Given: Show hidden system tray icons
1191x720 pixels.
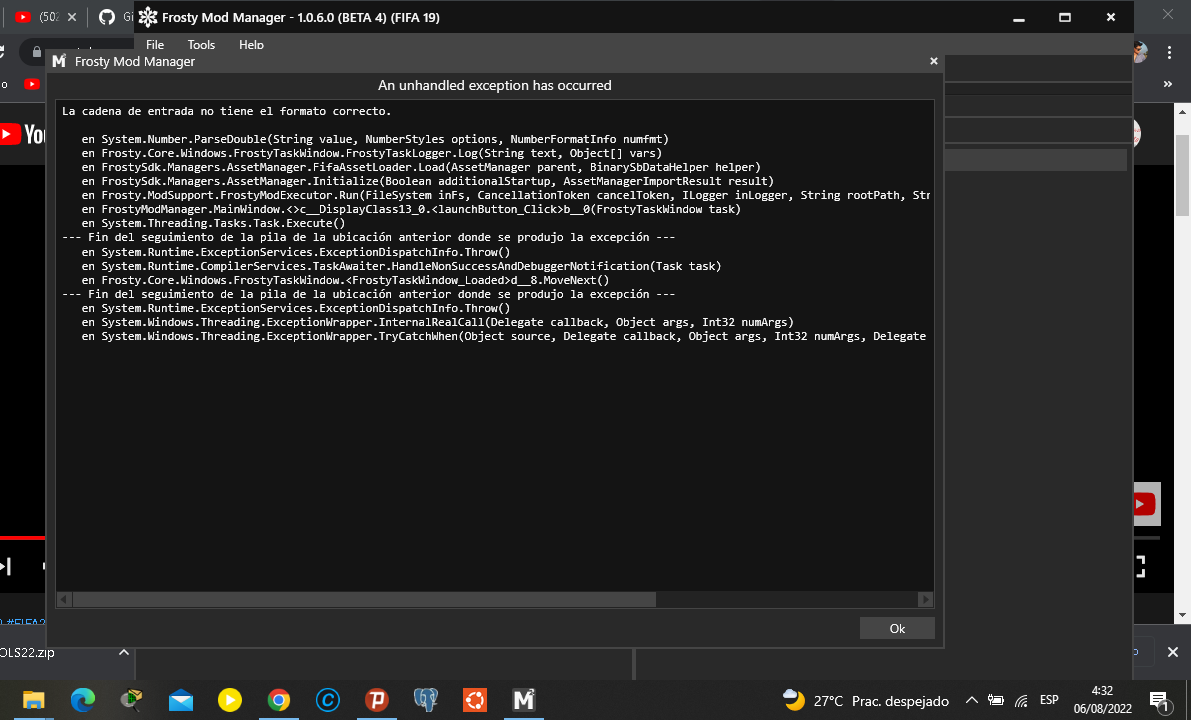Looking at the screenshot, I should (971, 700).
